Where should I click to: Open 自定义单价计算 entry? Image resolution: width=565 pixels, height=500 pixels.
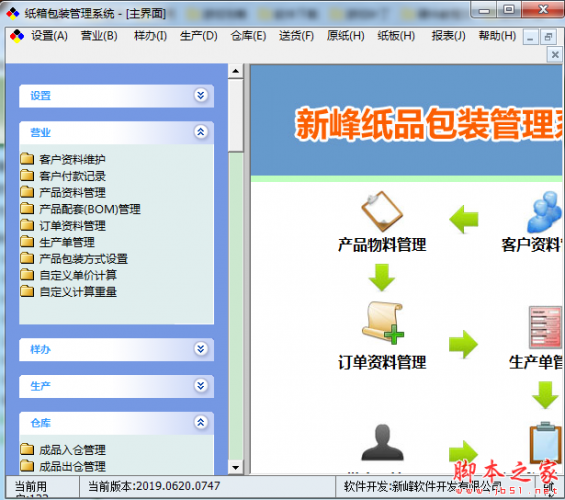(x=78, y=275)
